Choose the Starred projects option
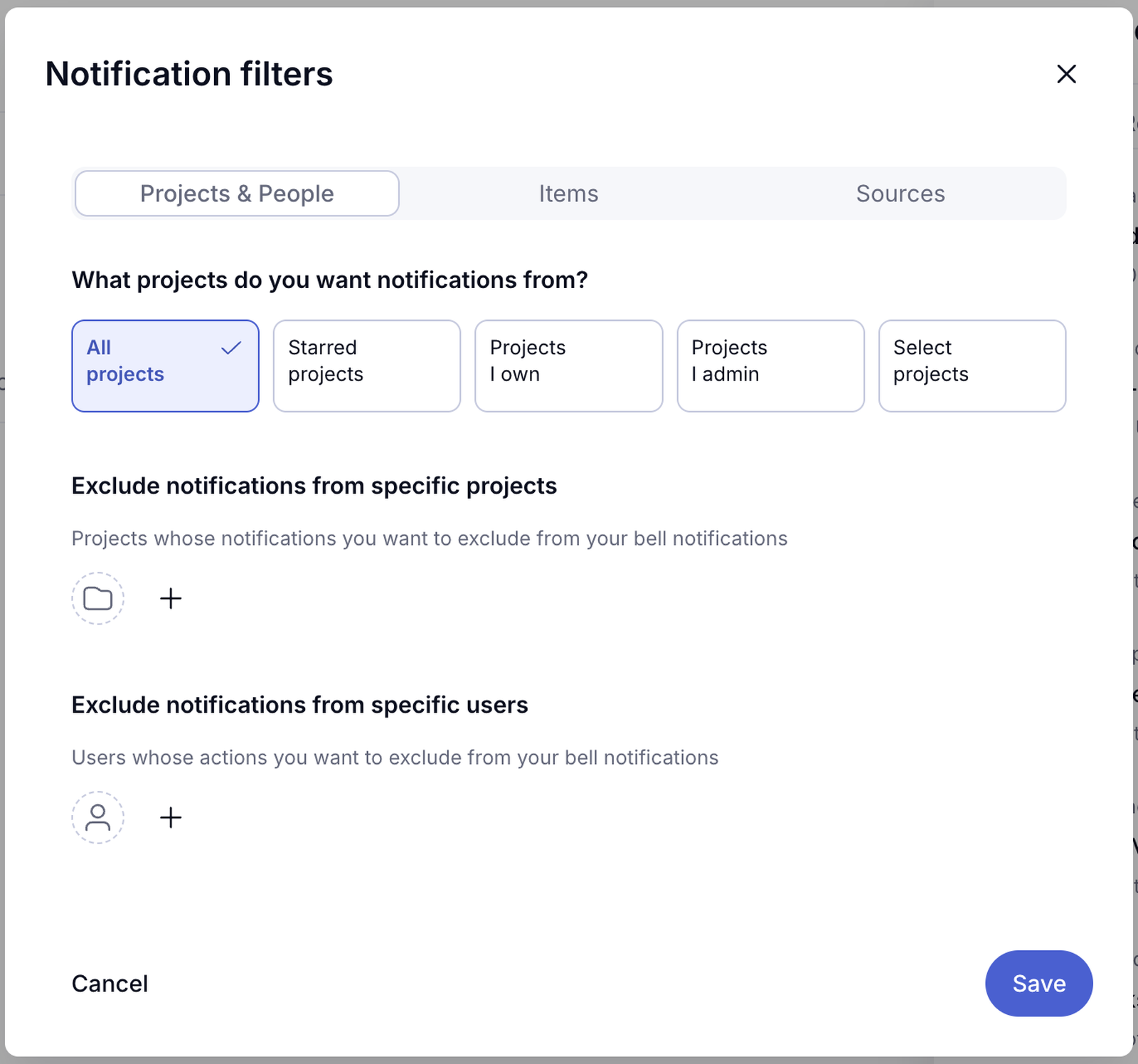Screen dimensions: 1138x1064 pyautogui.click(x=367, y=366)
